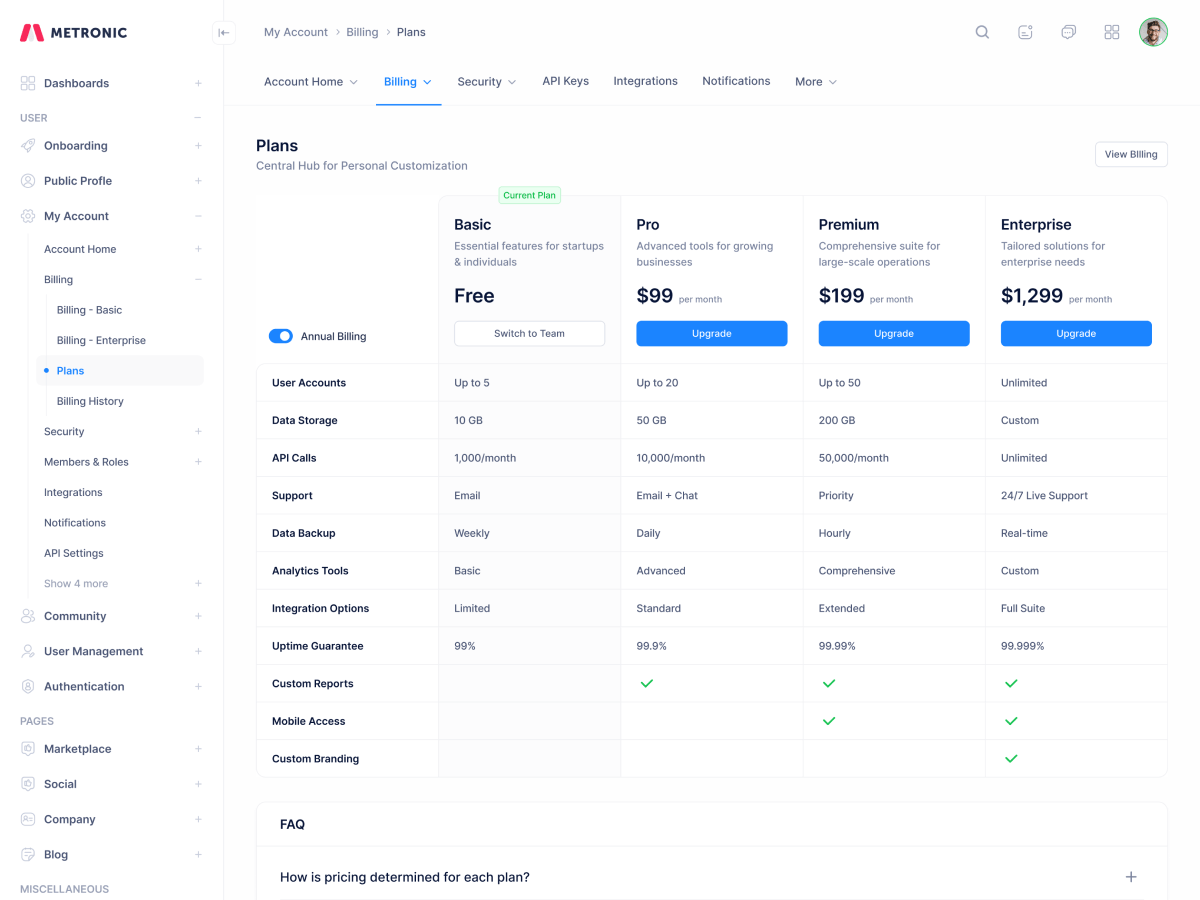Open the apps grid icon
Image resolution: width=1200 pixels, height=900 pixels.
[1111, 32]
